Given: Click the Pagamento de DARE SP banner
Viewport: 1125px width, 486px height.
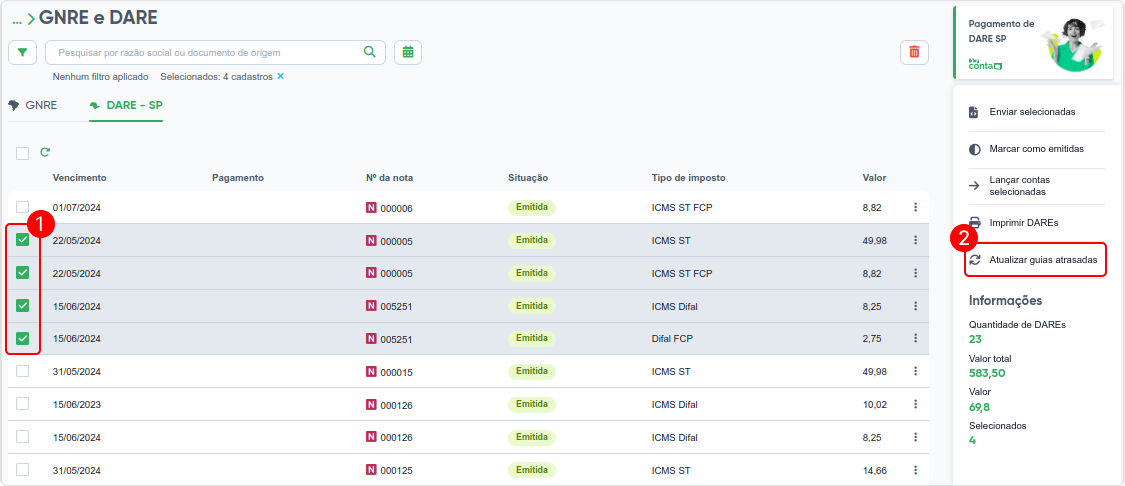Looking at the screenshot, I should pyautogui.click(x=1032, y=43).
